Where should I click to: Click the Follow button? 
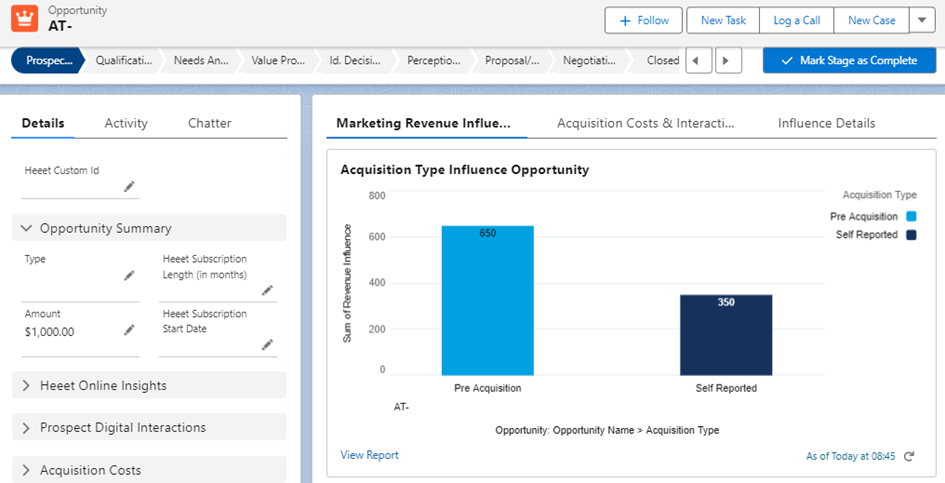pyautogui.click(x=644, y=21)
